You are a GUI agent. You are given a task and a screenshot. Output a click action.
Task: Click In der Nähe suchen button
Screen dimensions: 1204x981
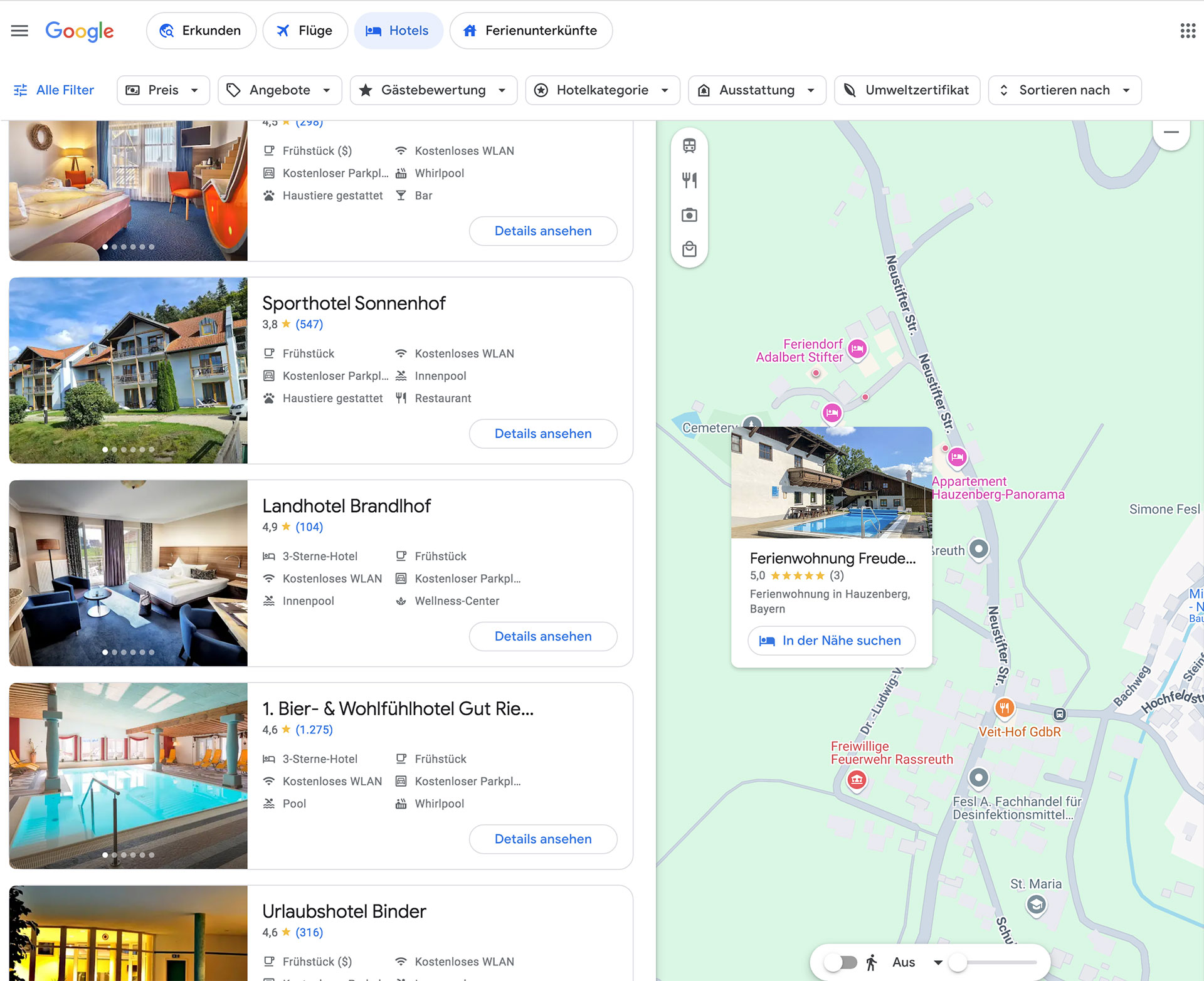[x=832, y=641]
